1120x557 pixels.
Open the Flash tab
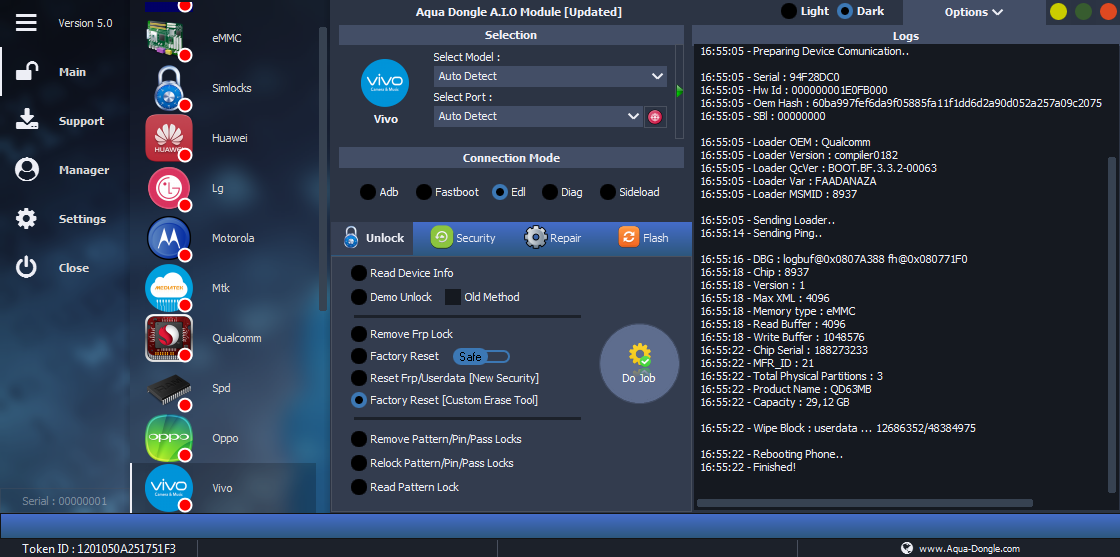[644, 238]
